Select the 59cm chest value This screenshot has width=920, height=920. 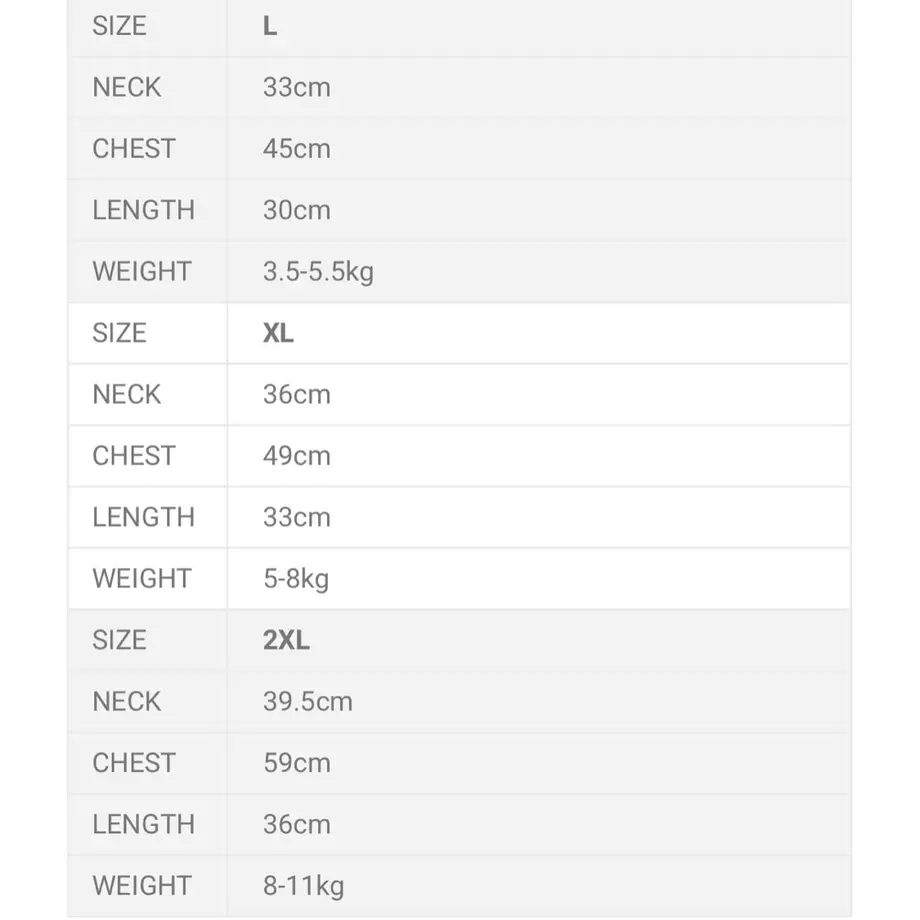297,763
